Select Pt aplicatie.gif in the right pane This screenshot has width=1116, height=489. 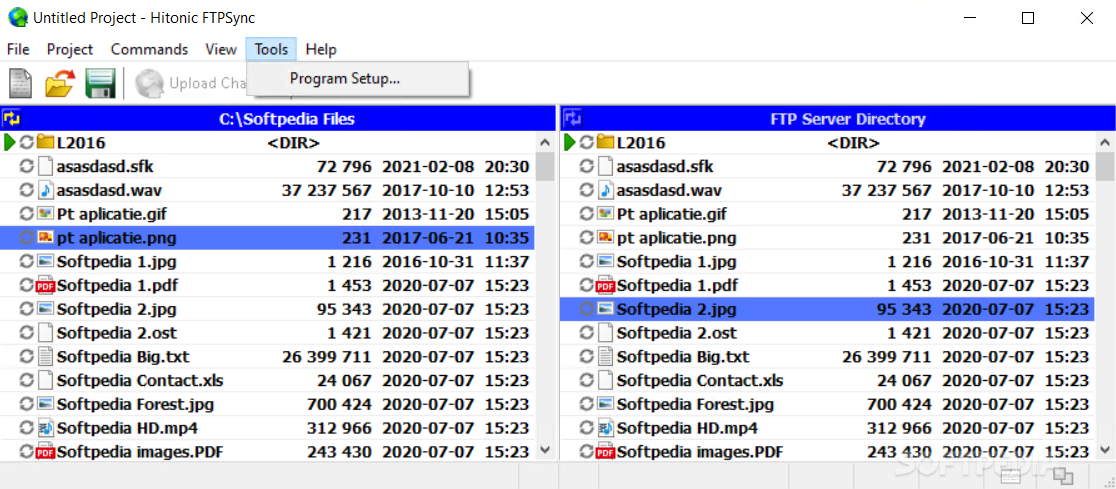coord(828,214)
